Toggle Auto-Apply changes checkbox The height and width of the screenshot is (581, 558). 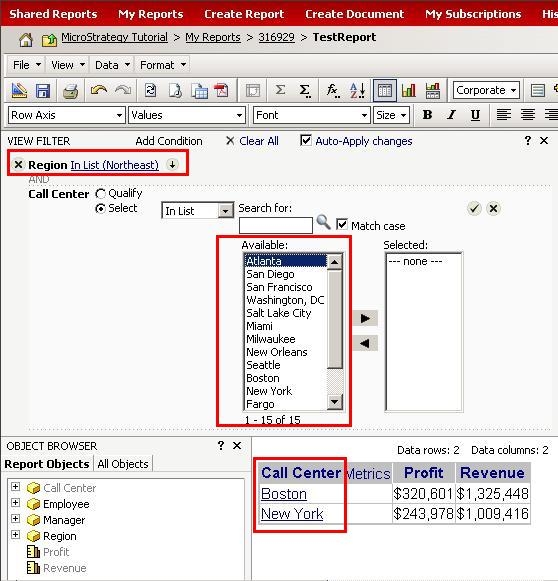click(x=306, y=140)
